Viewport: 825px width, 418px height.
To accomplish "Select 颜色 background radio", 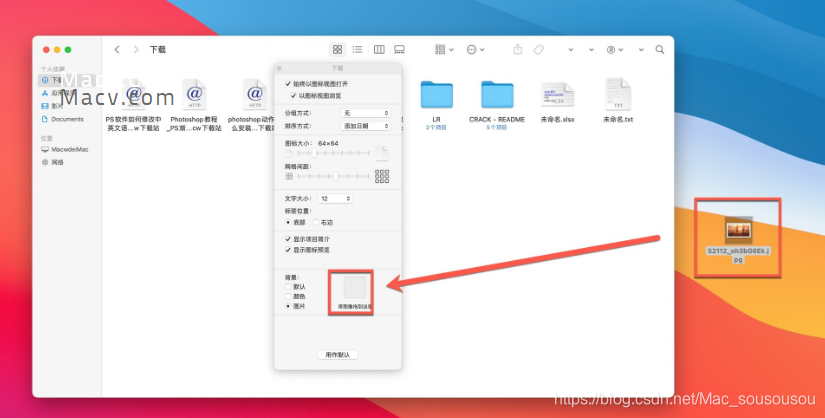I will click(288, 296).
